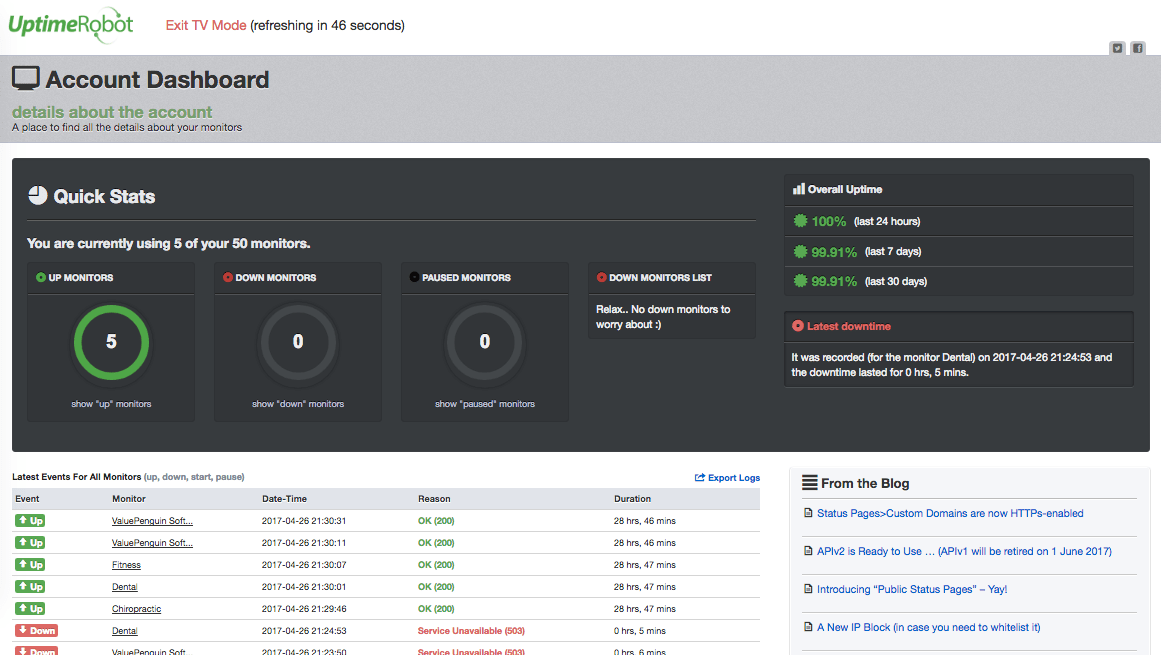1175x655 pixels.
Task: Click document icon beside Public Status Pages post
Action: coord(808,589)
